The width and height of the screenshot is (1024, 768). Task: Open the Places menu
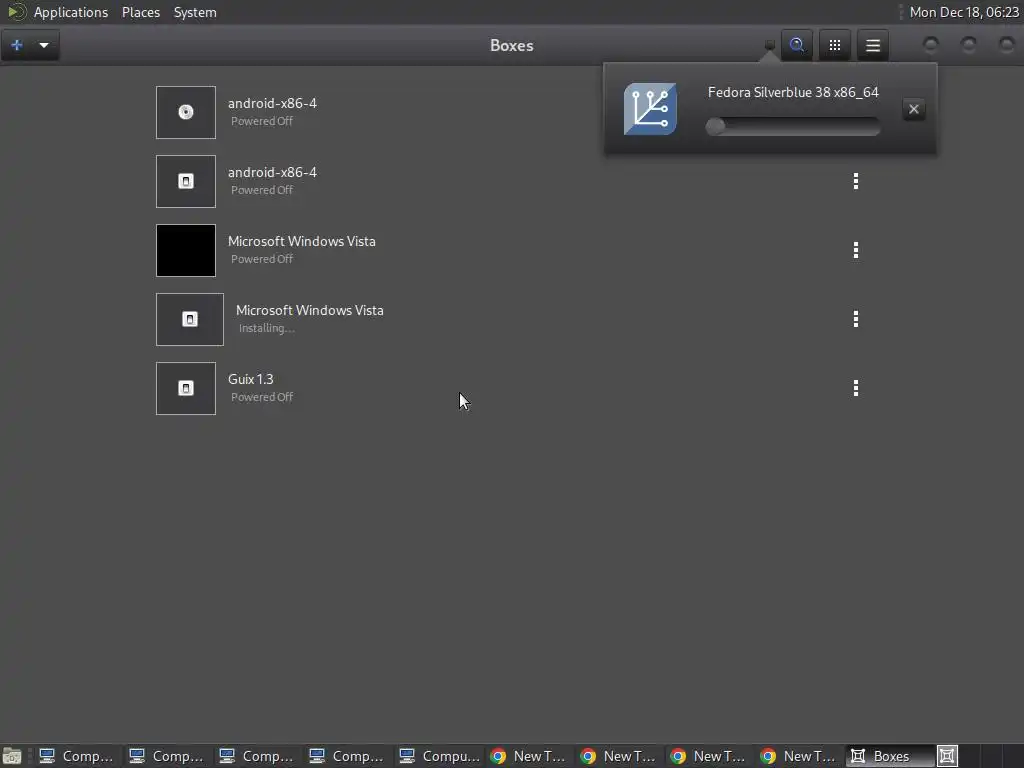tap(140, 12)
